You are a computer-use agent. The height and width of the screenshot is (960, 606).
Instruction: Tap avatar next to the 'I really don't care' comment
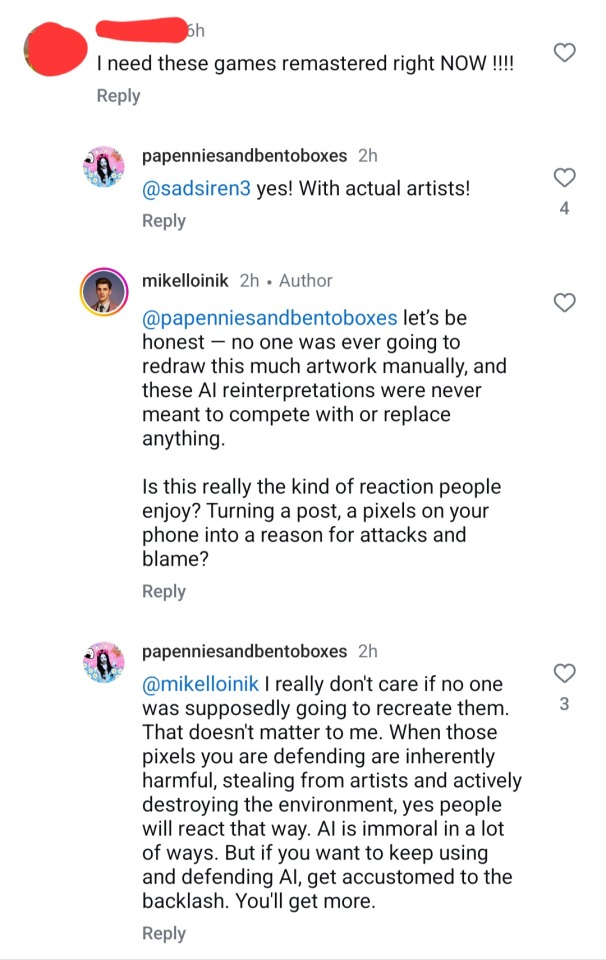point(102,663)
